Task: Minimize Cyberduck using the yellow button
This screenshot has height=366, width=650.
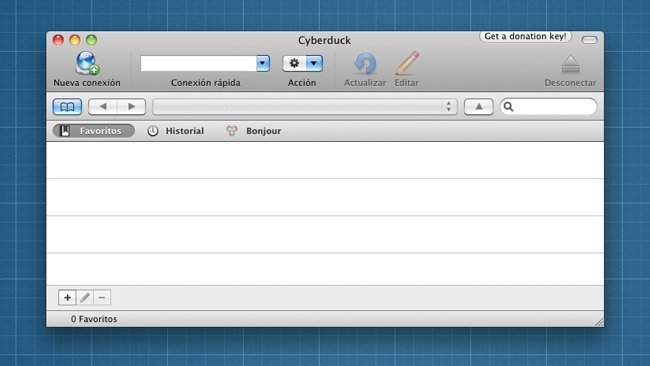Action: [75, 40]
